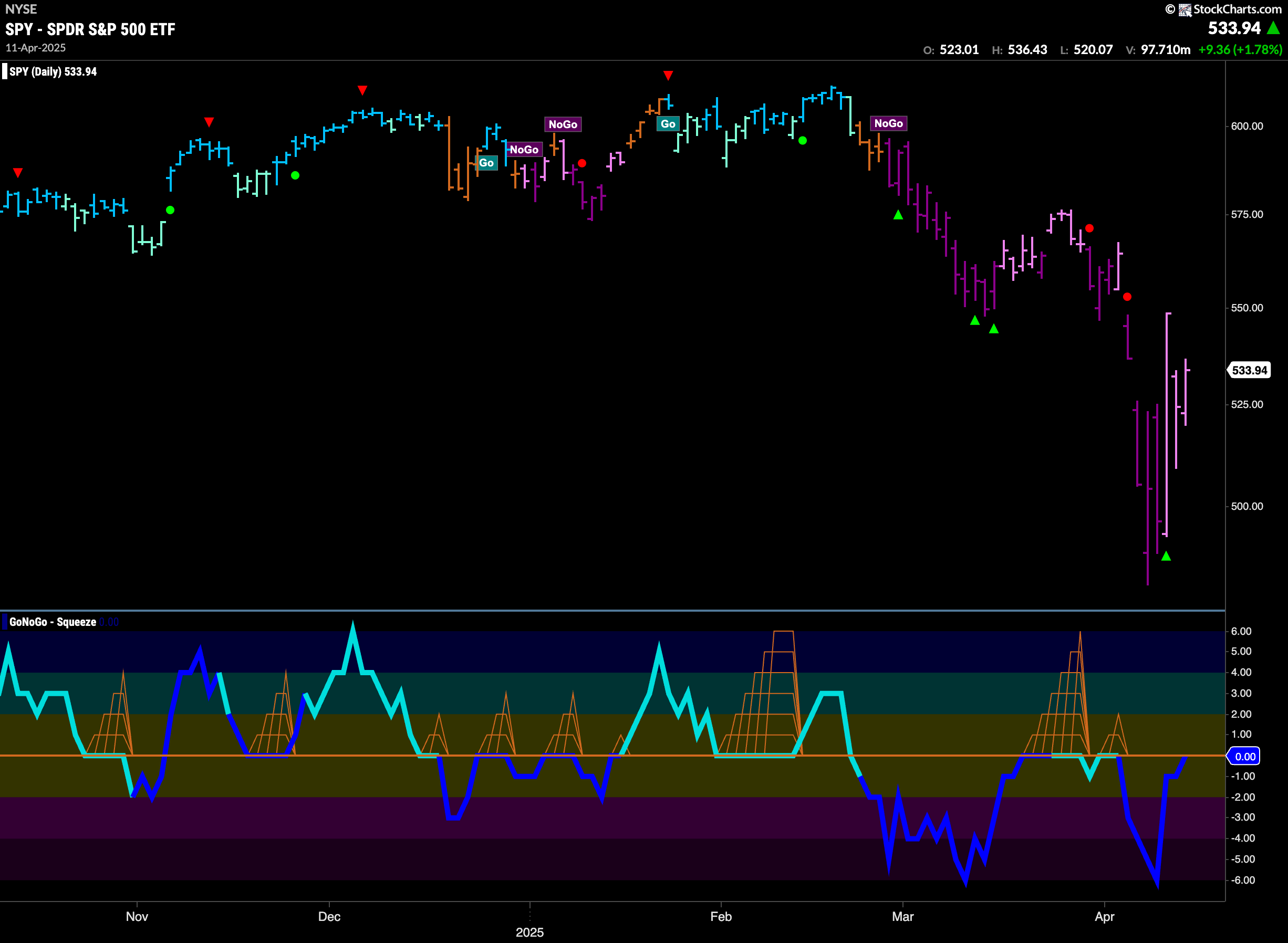This screenshot has width=1288, height=943.
Task: Click the 500.00 price axis label
Action: tap(1247, 506)
